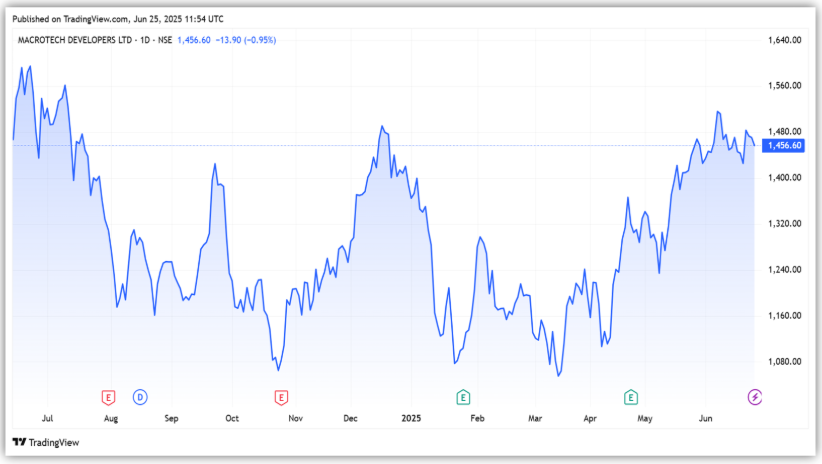The width and height of the screenshot is (822, 464).
Task: Show the green earnings marker near Feb
Action: [x=463, y=397]
